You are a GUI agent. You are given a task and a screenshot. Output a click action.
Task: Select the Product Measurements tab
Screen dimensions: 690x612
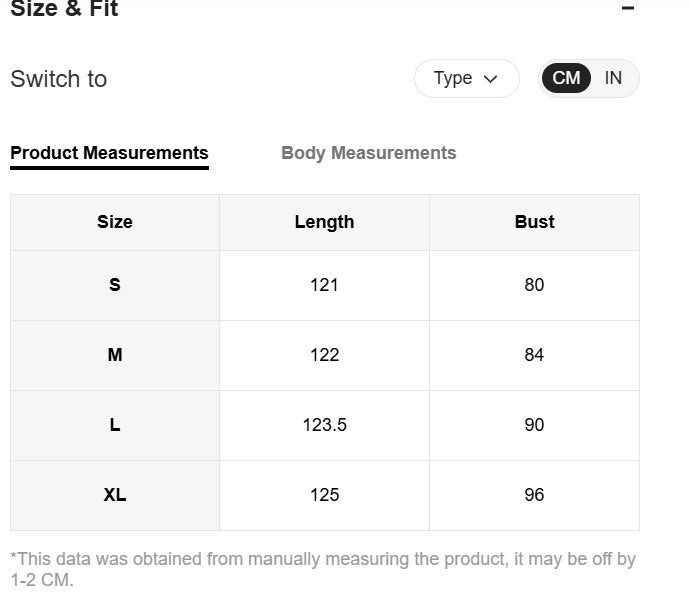coord(109,153)
